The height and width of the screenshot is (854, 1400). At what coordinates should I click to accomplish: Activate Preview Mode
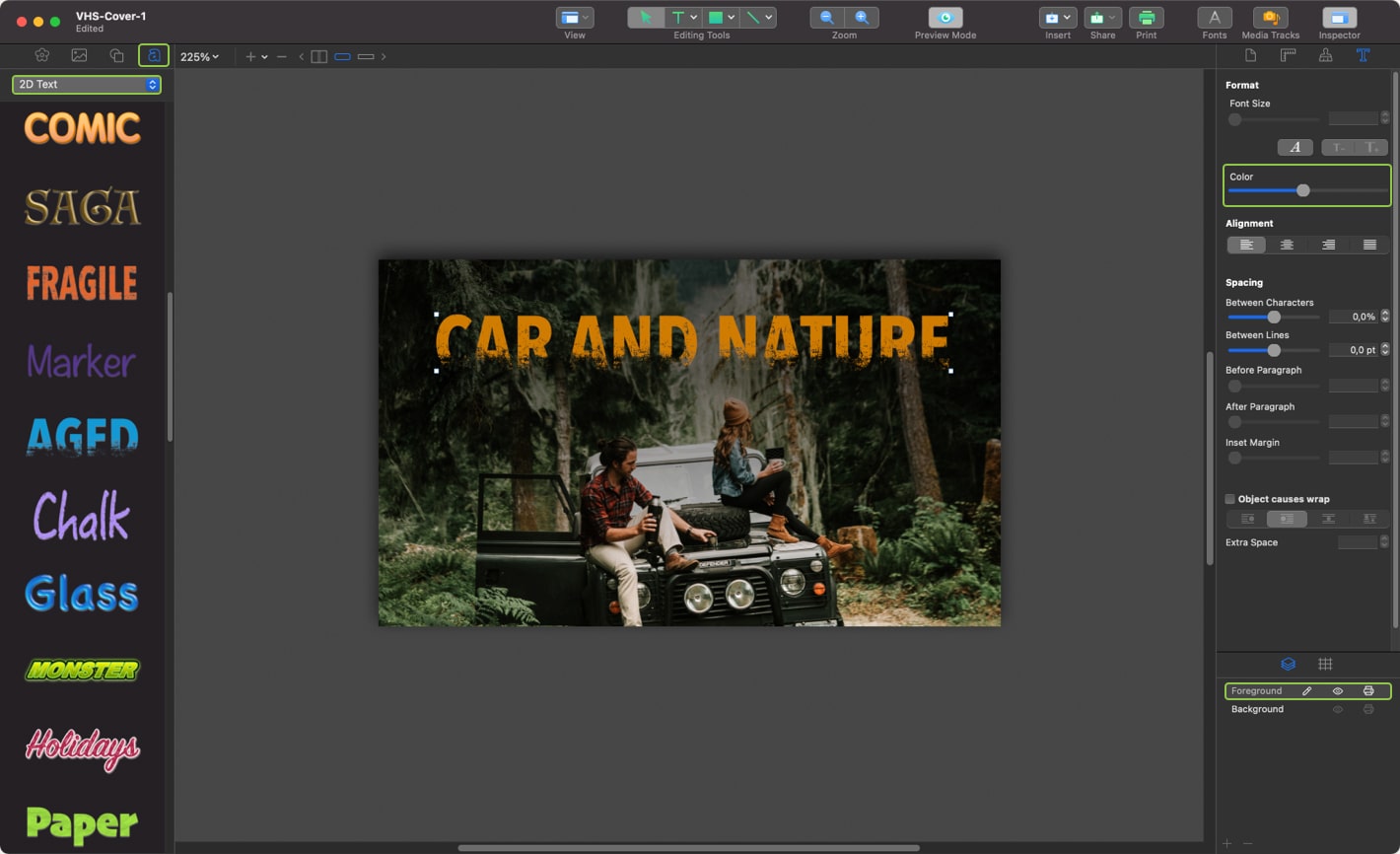[947, 17]
